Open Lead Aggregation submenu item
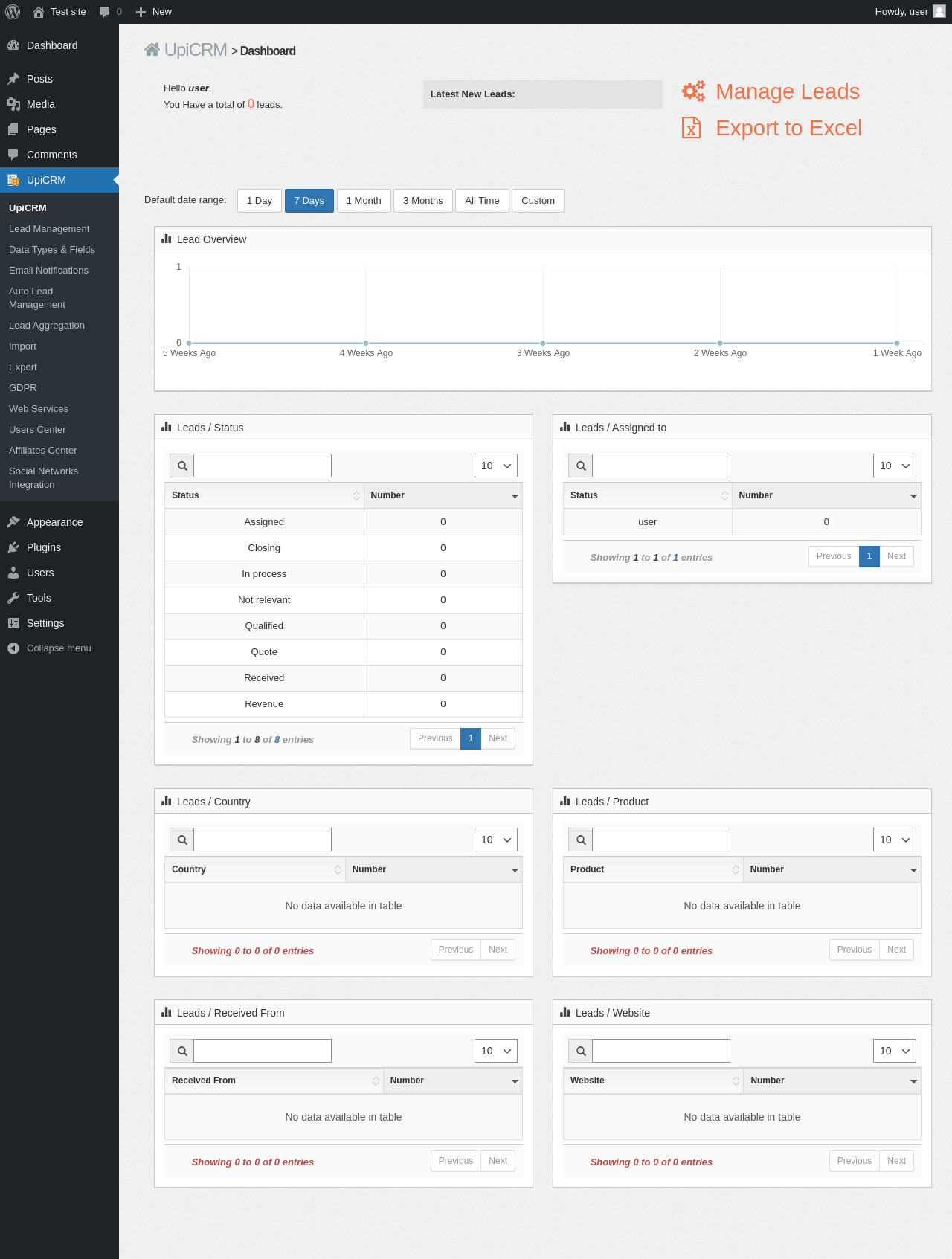 click(x=47, y=326)
